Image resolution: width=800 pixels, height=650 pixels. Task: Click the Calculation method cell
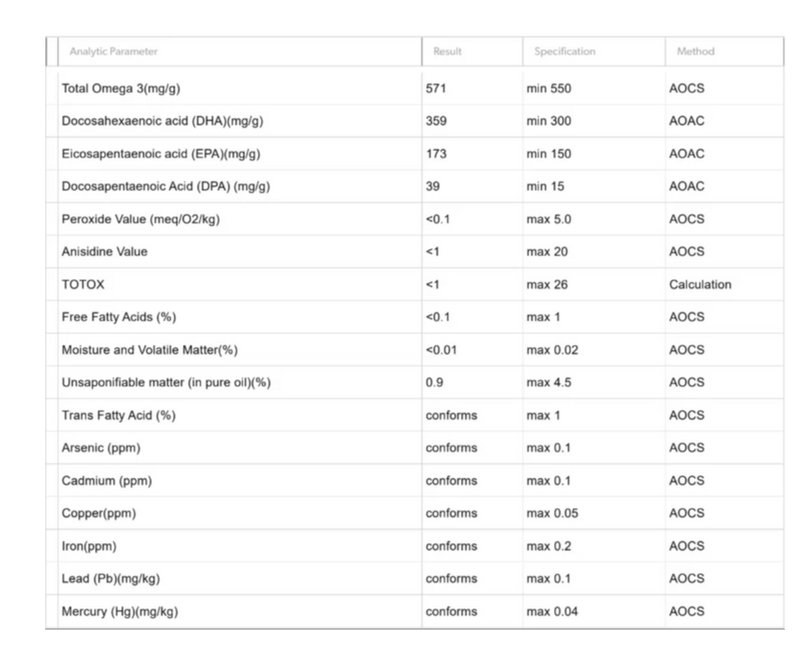tap(700, 285)
